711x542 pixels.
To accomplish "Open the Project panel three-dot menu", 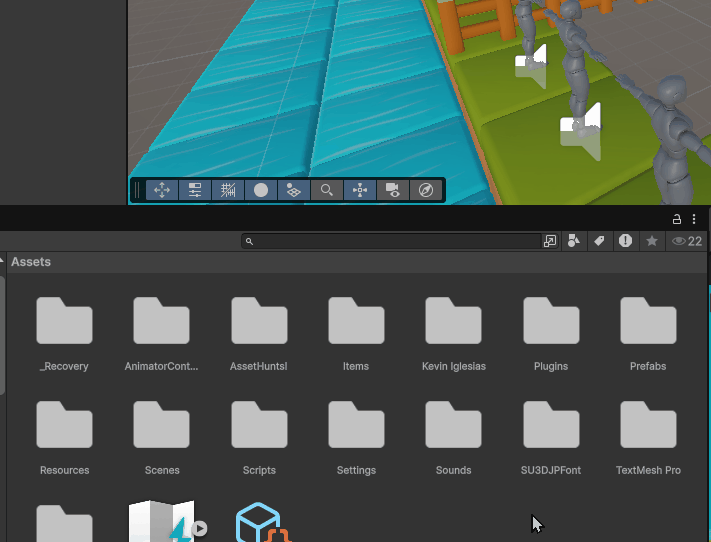I will tap(694, 219).
